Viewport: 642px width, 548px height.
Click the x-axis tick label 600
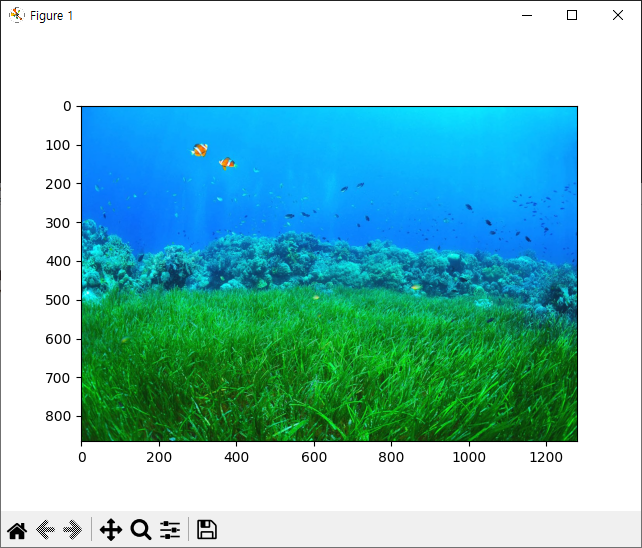click(x=314, y=457)
